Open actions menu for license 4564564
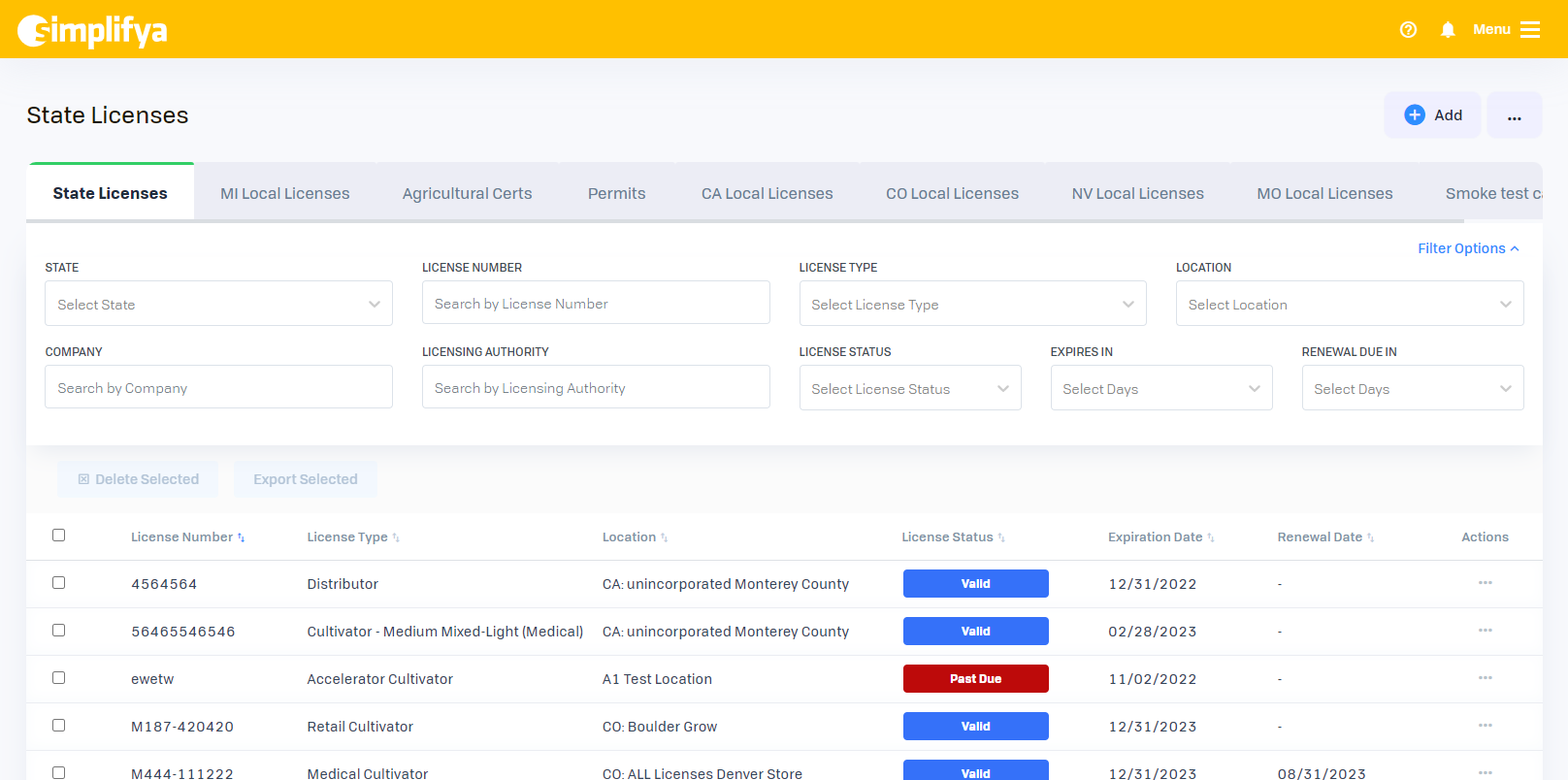Image resolution: width=1568 pixels, height=780 pixels. pos(1485,583)
